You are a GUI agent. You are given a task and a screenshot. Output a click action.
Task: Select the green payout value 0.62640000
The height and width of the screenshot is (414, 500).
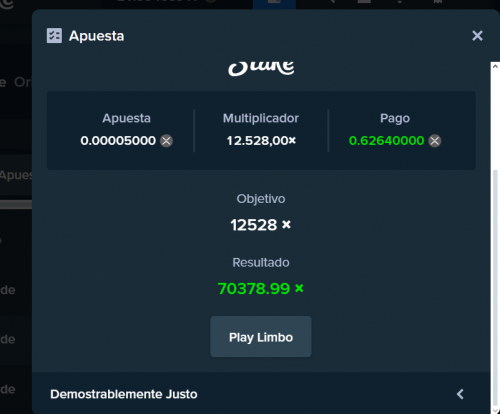[x=386, y=141]
